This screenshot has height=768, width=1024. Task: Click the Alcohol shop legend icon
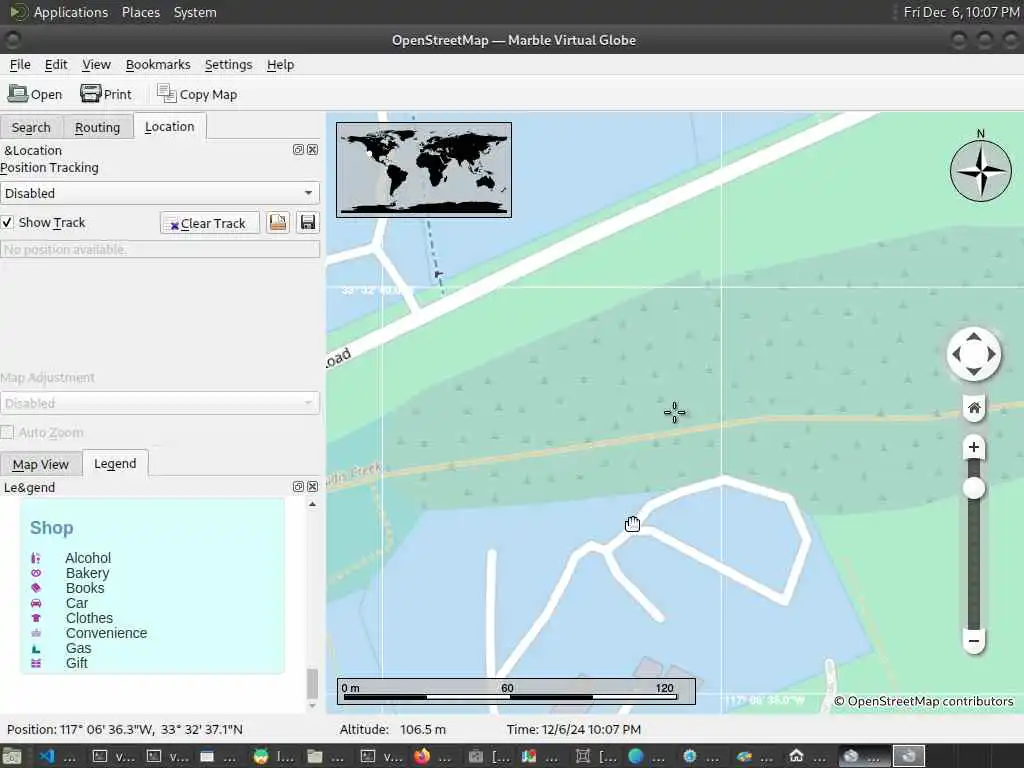pos(36,558)
